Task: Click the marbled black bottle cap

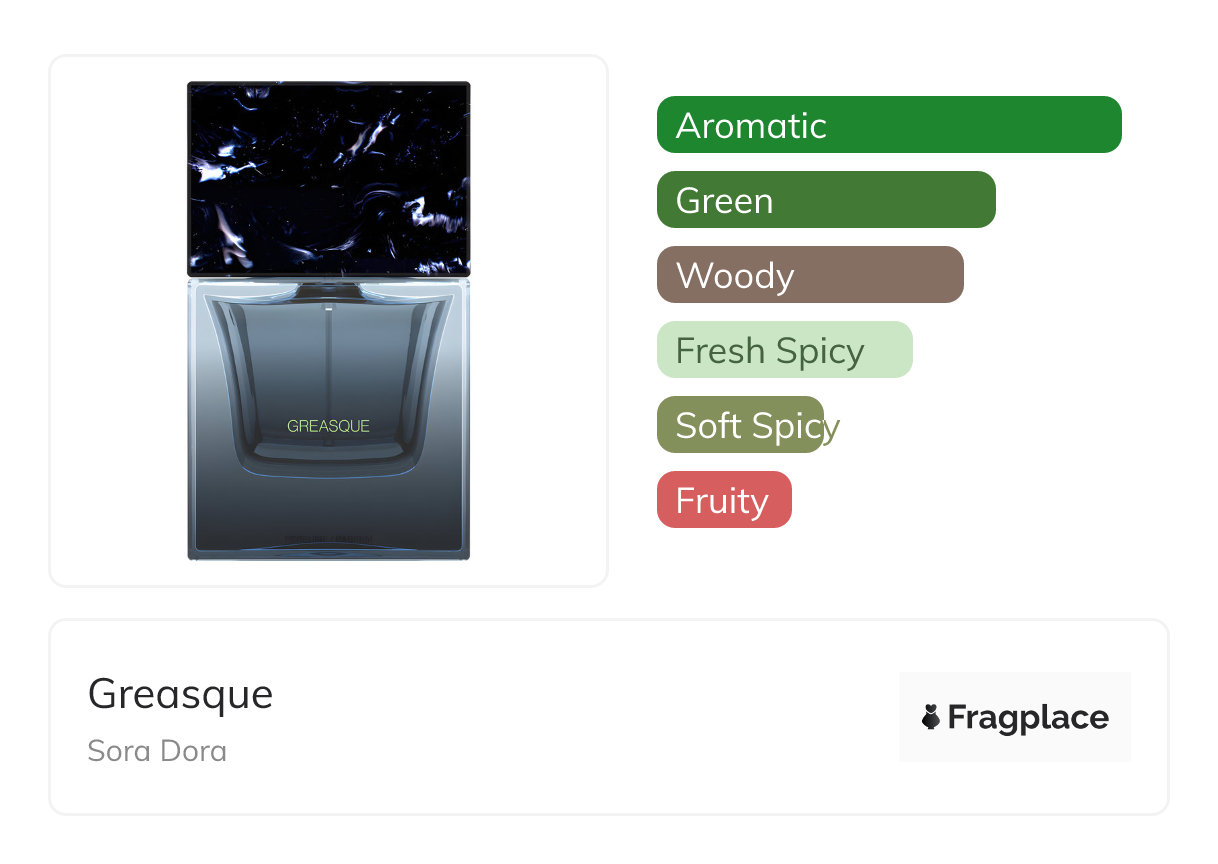Action: click(328, 180)
